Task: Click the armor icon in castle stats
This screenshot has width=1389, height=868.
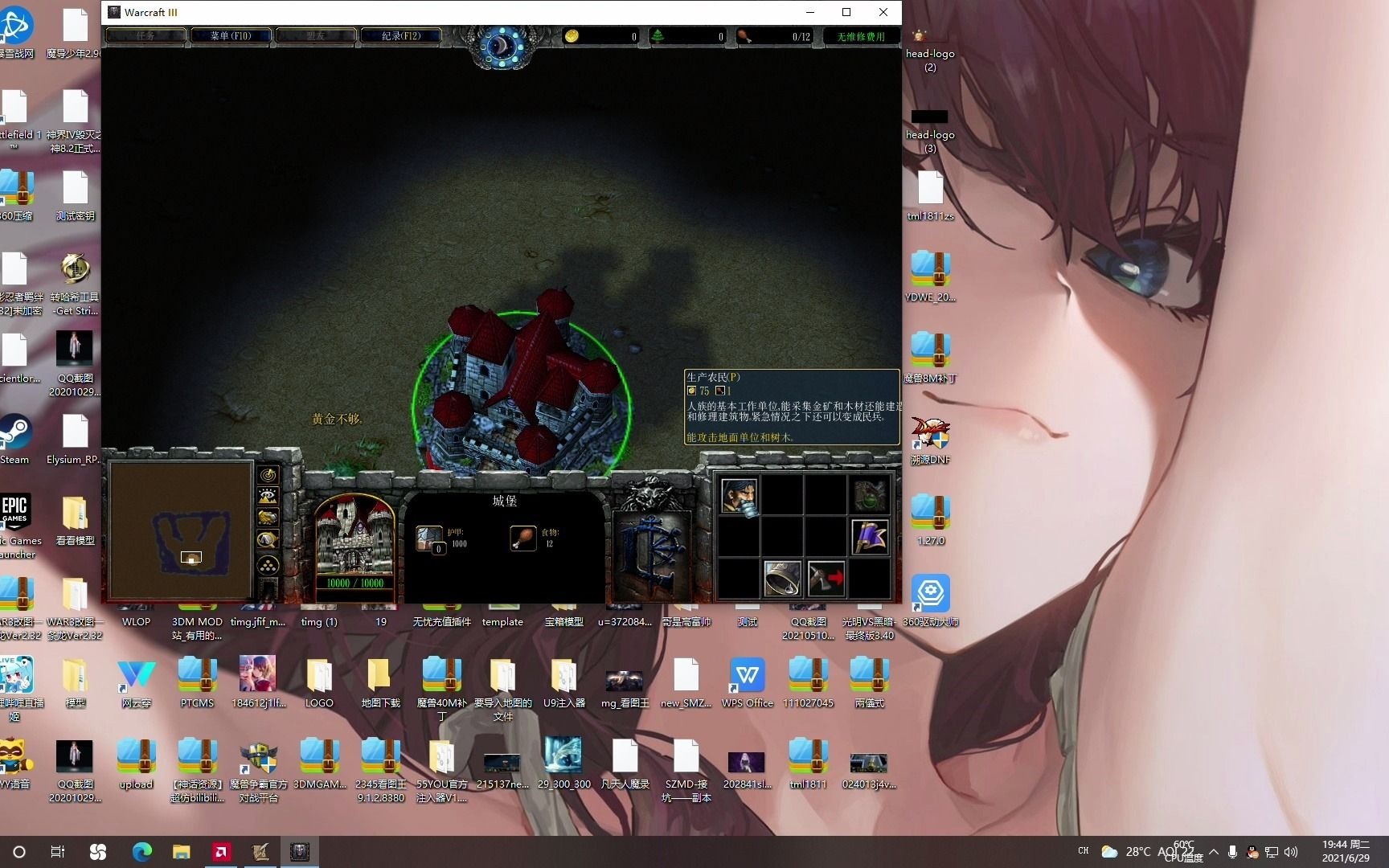Action: coord(429,538)
